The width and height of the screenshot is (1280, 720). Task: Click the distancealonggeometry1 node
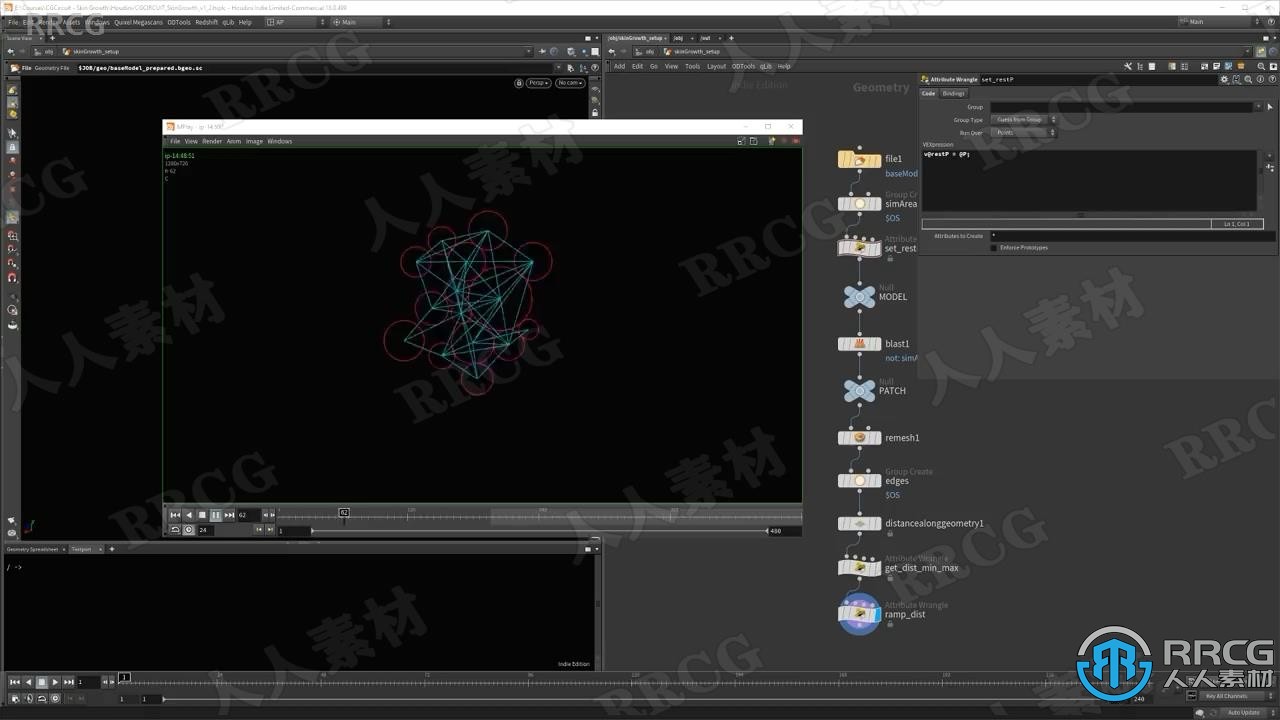click(x=859, y=523)
